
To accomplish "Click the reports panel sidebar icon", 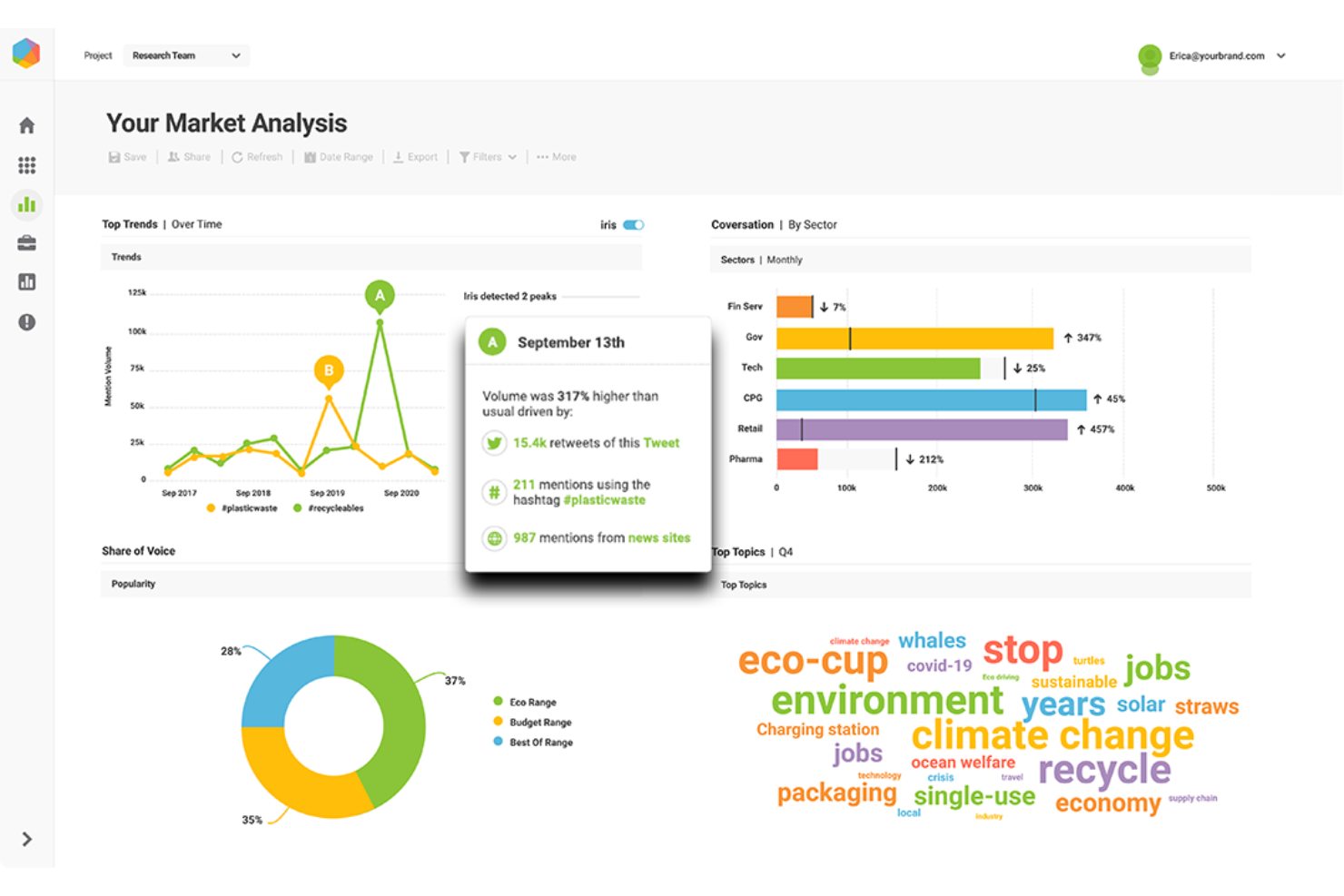I will click(26, 281).
